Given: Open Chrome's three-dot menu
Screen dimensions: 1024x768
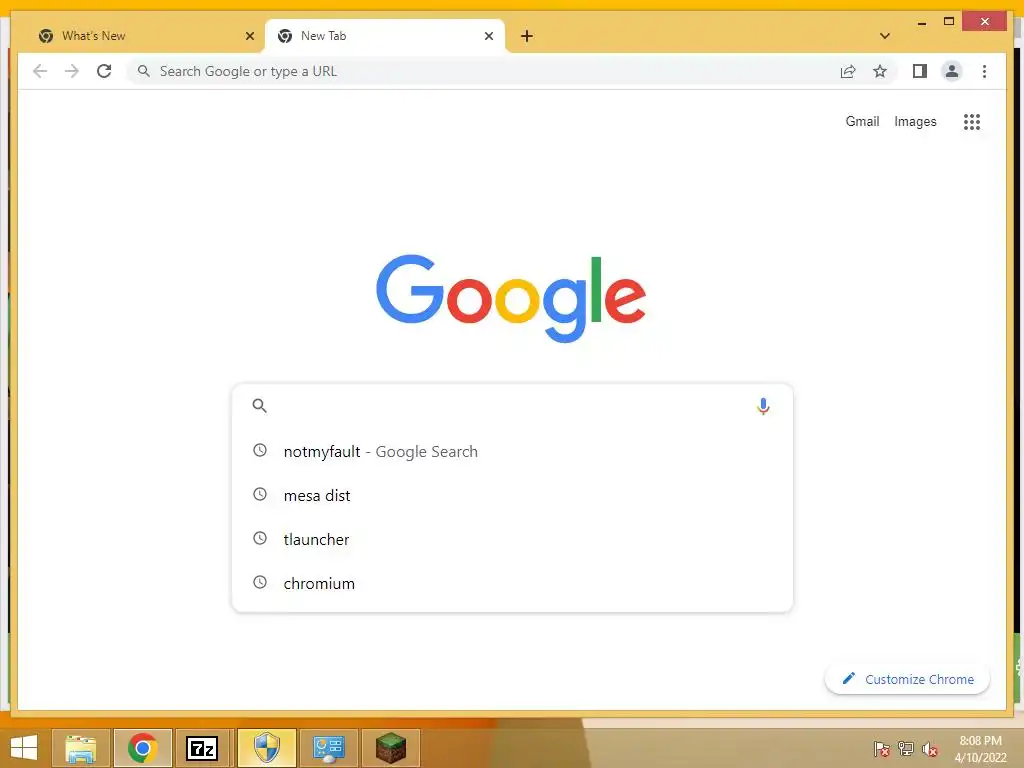Looking at the screenshot, I should (984, 71).
